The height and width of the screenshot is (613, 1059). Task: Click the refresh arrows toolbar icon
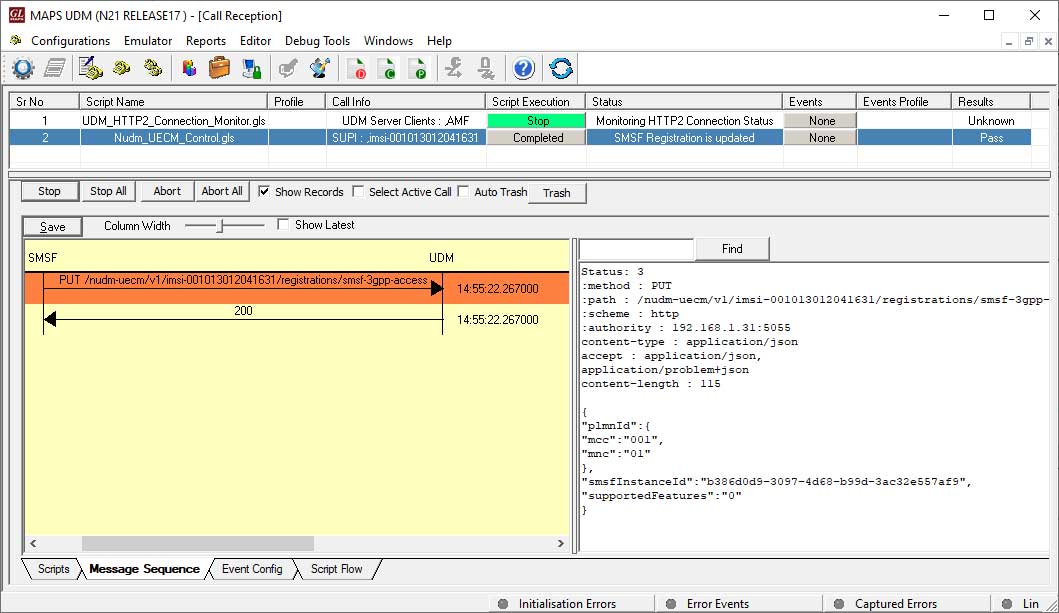(x=561, y=68)
